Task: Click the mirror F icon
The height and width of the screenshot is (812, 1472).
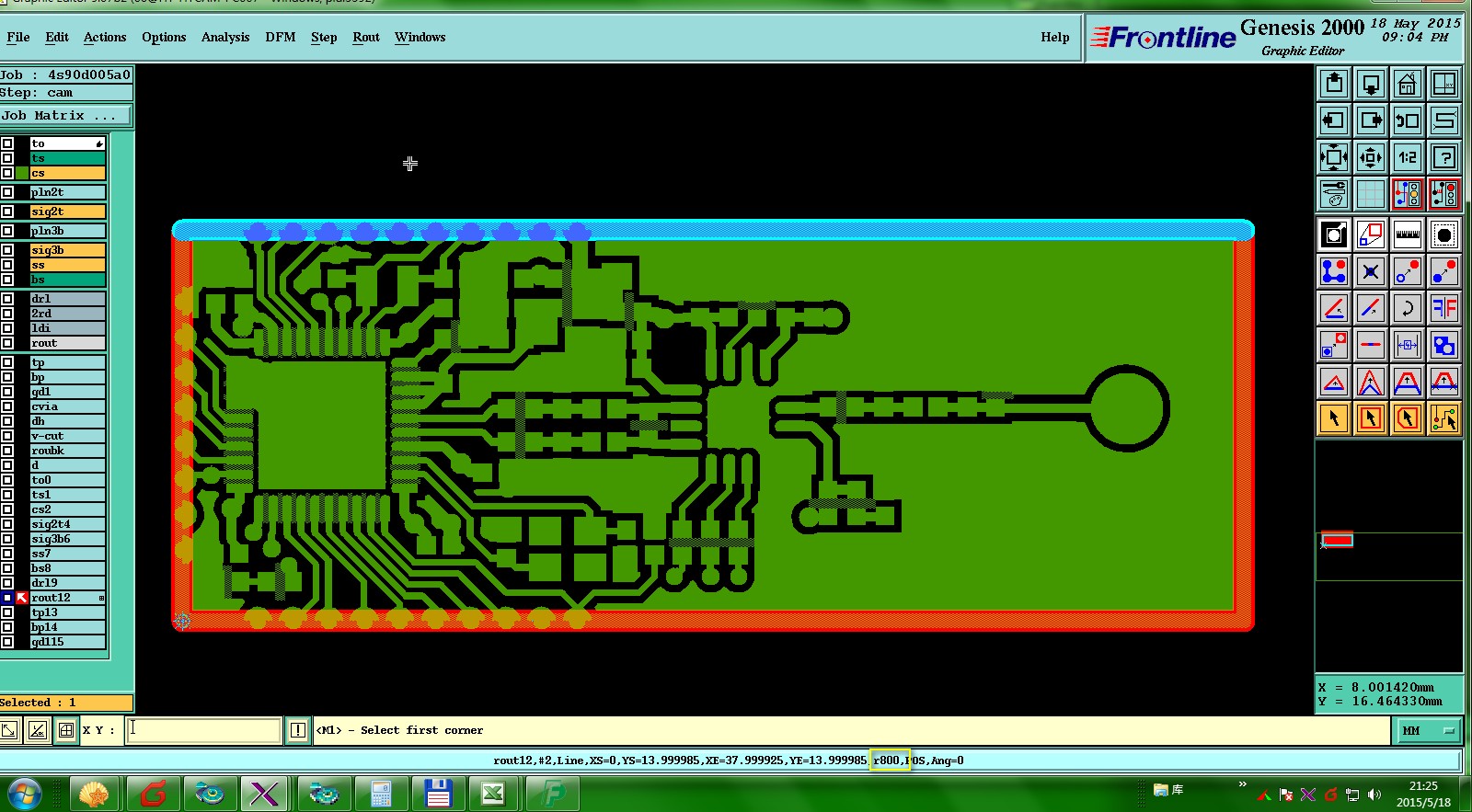Action: (1444, 308)
